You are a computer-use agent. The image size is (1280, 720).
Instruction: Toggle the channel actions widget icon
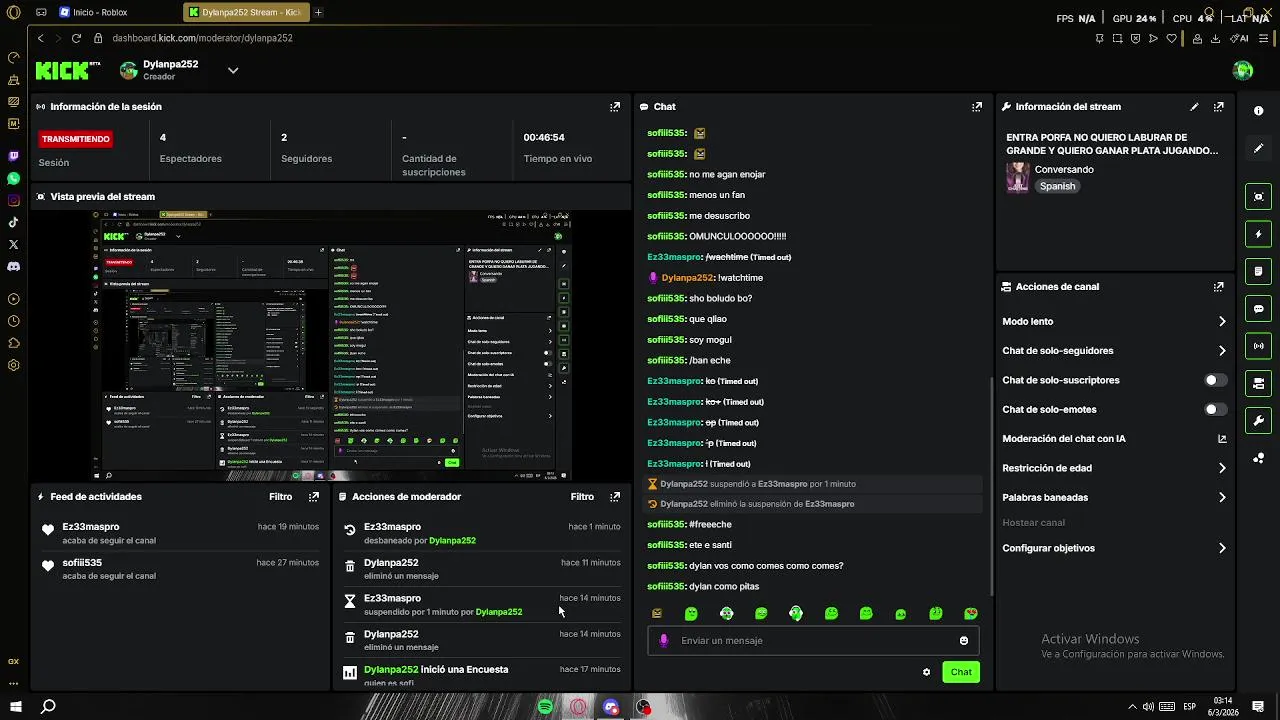coord(1259,383)
